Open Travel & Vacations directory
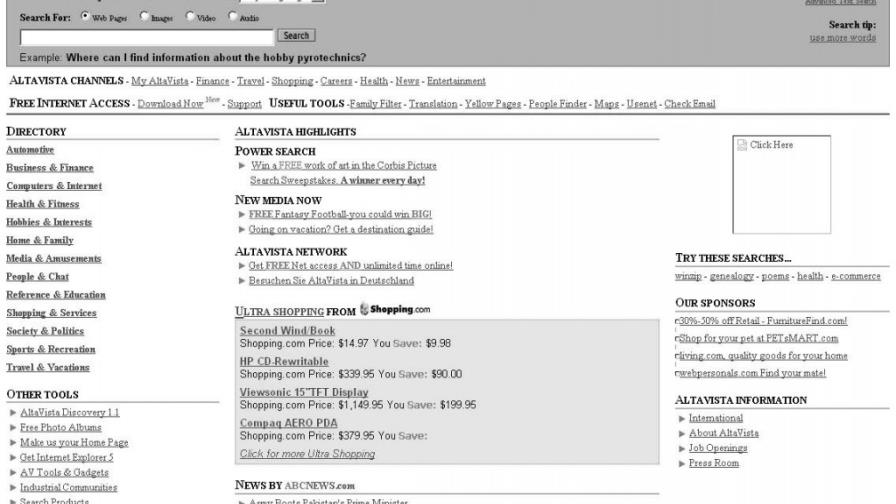The height and width of the screenshot is (504, 896). click(47, 367)
